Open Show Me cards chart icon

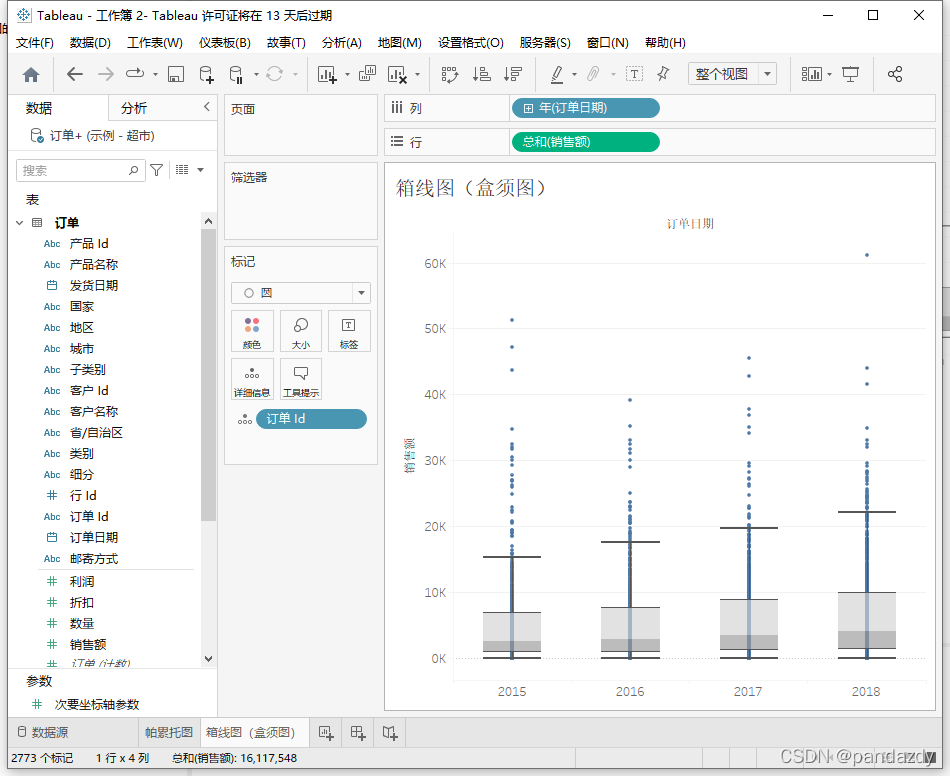811,75
